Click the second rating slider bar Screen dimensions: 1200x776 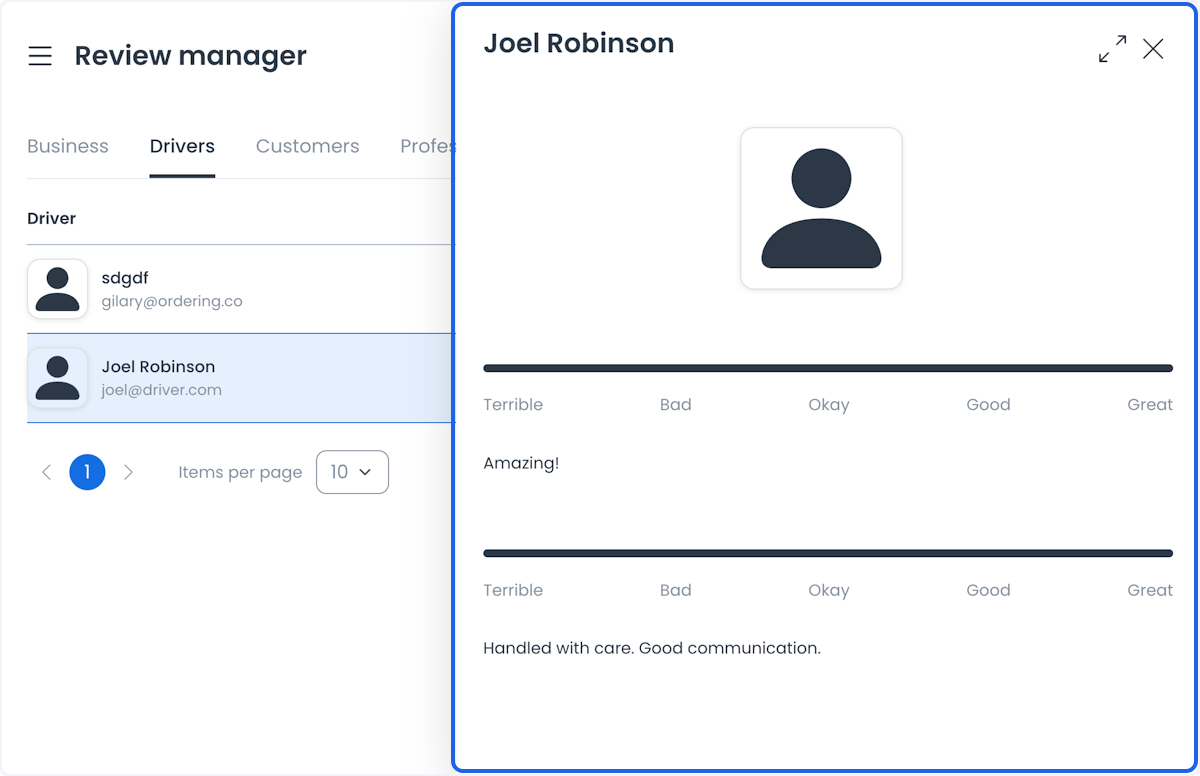click(x=828, y=553)
